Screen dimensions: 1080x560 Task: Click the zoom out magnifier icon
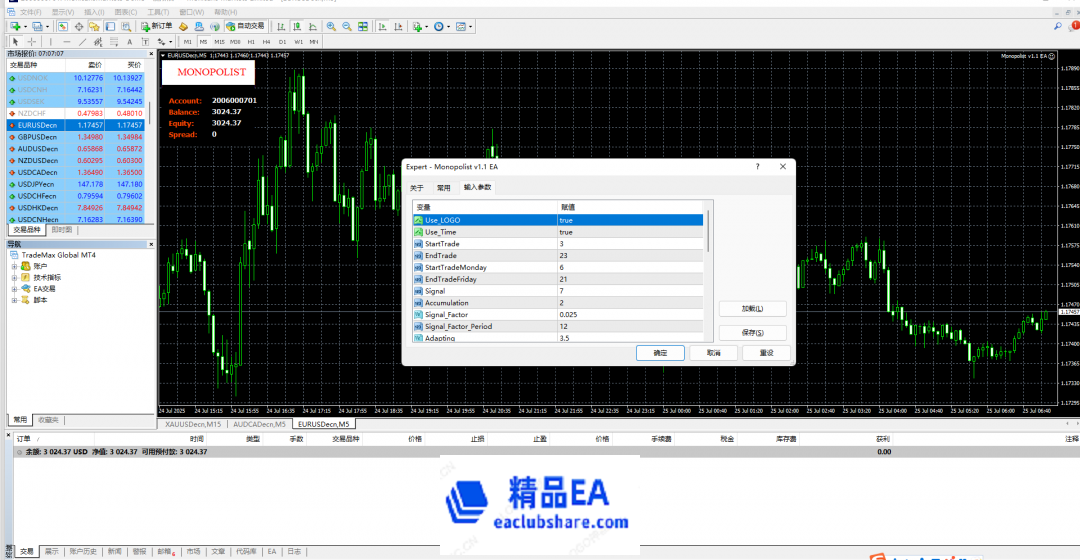click(x=347, y=26)
